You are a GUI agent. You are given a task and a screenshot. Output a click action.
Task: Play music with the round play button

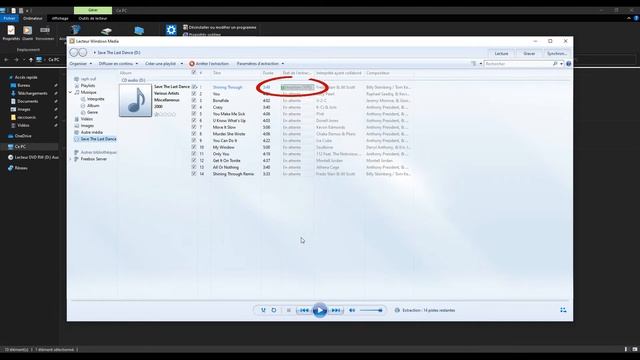point(320,310)
